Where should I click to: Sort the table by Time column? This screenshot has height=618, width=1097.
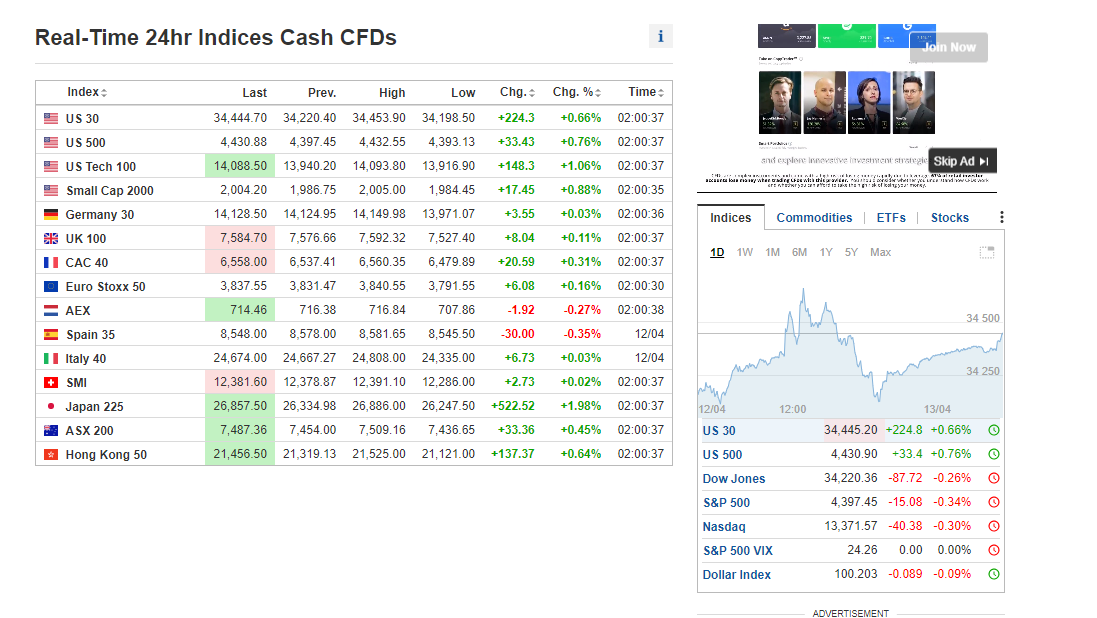pos(646,92)
